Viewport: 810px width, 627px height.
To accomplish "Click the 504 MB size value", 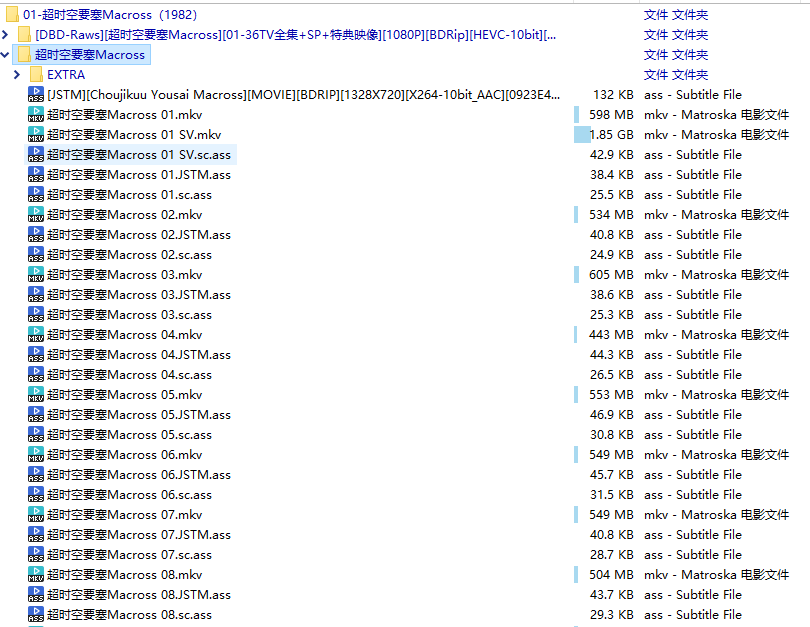I will [612, 575].
